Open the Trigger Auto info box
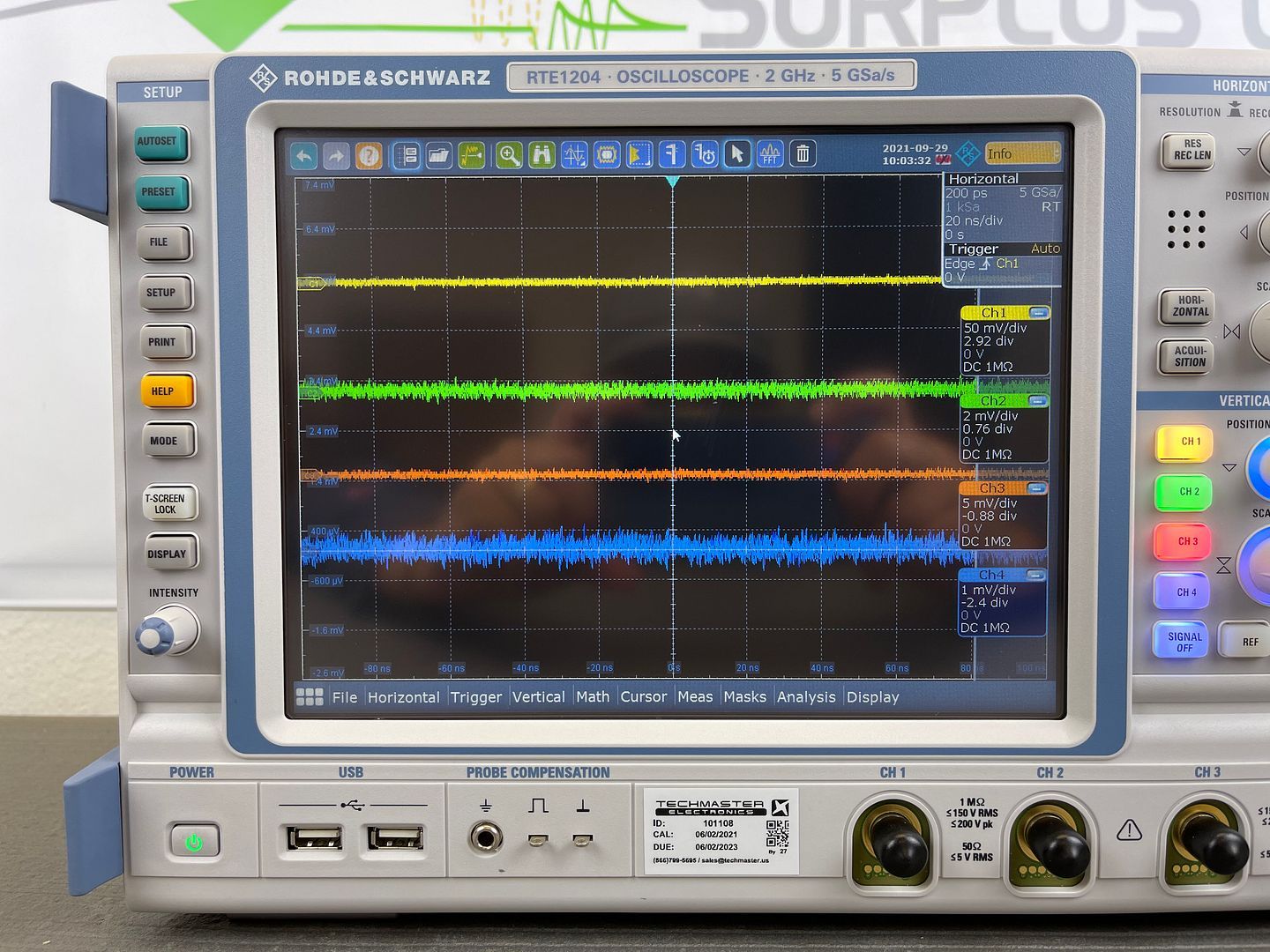The height and width of the screenshot is (952, 1270). click(1003, 263)
